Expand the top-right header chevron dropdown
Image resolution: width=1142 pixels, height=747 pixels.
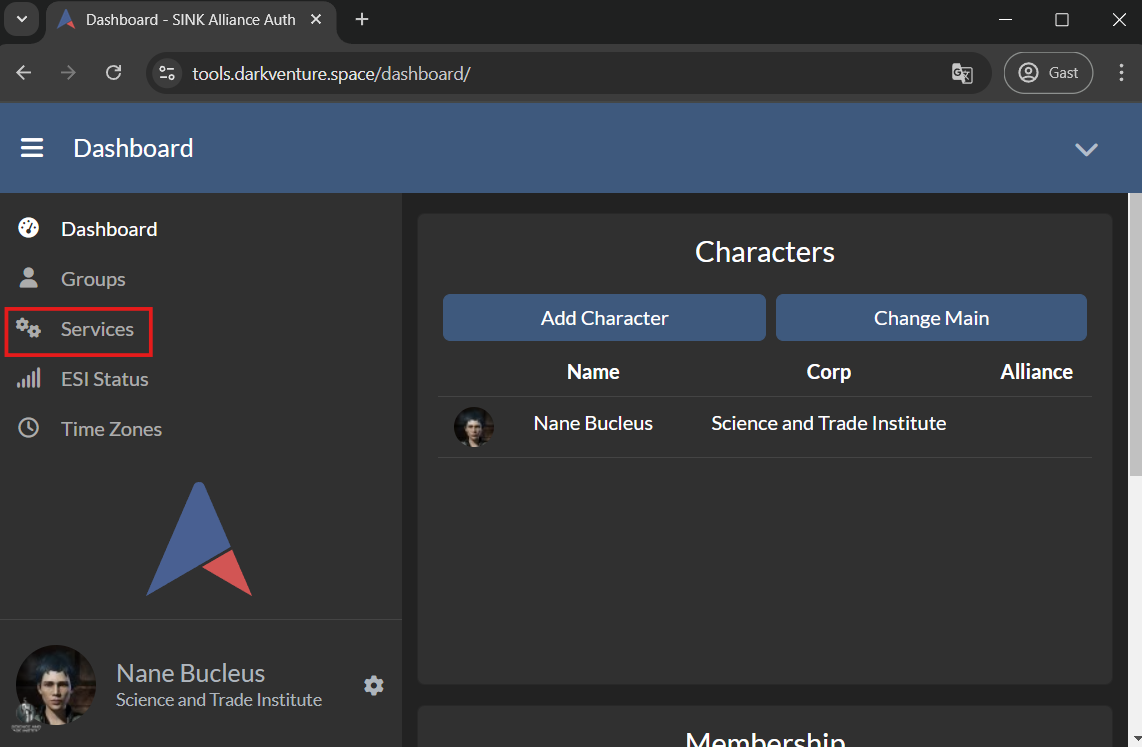(x=1086, y=149)
